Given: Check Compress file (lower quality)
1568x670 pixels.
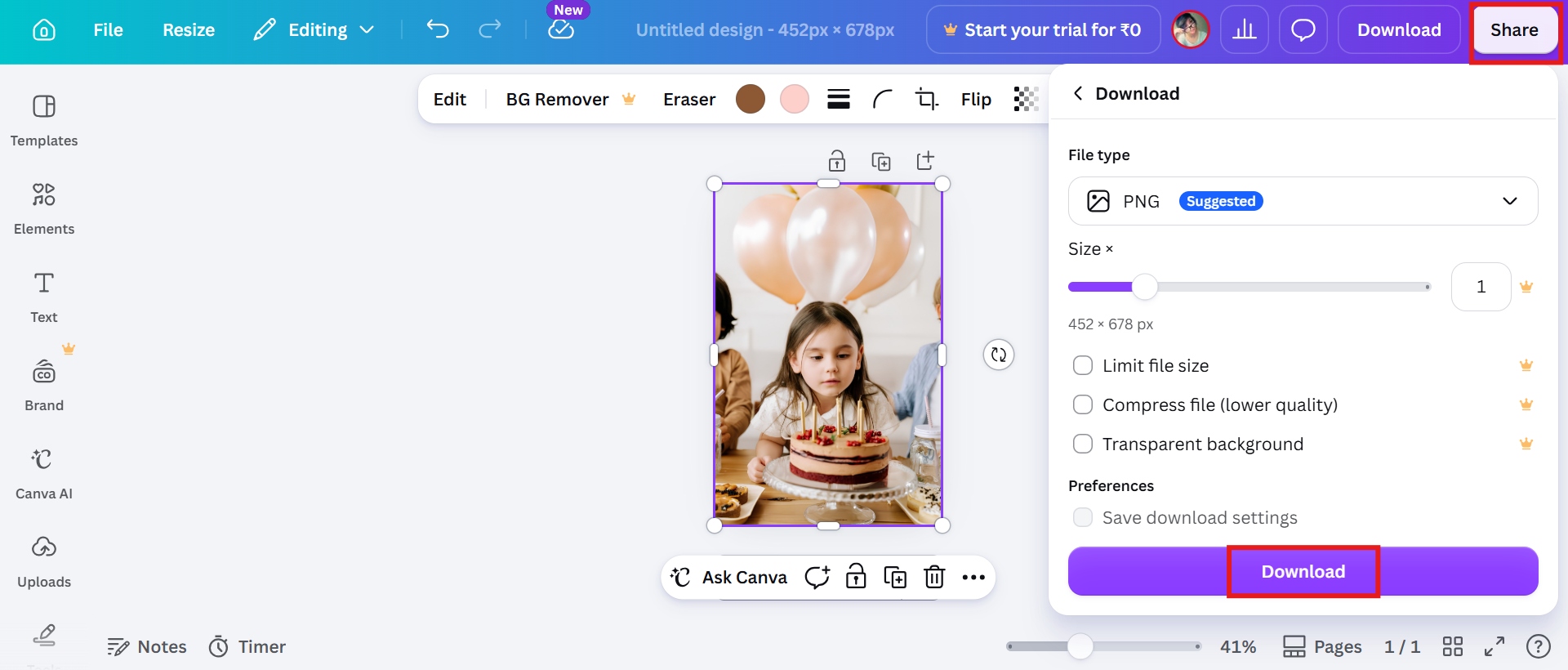Looking at the screenshot, I should click(x=1083, y=404).
